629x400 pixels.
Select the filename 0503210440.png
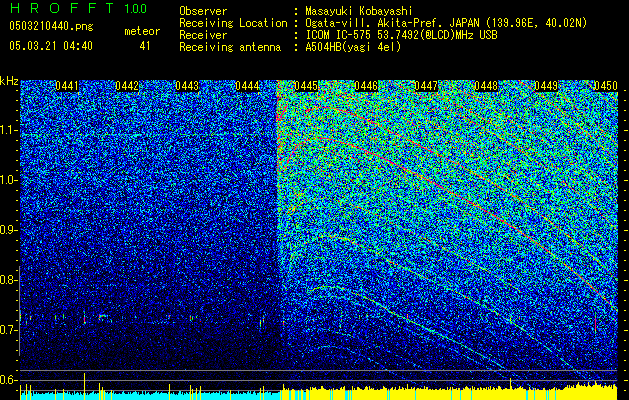coord(51,26)
